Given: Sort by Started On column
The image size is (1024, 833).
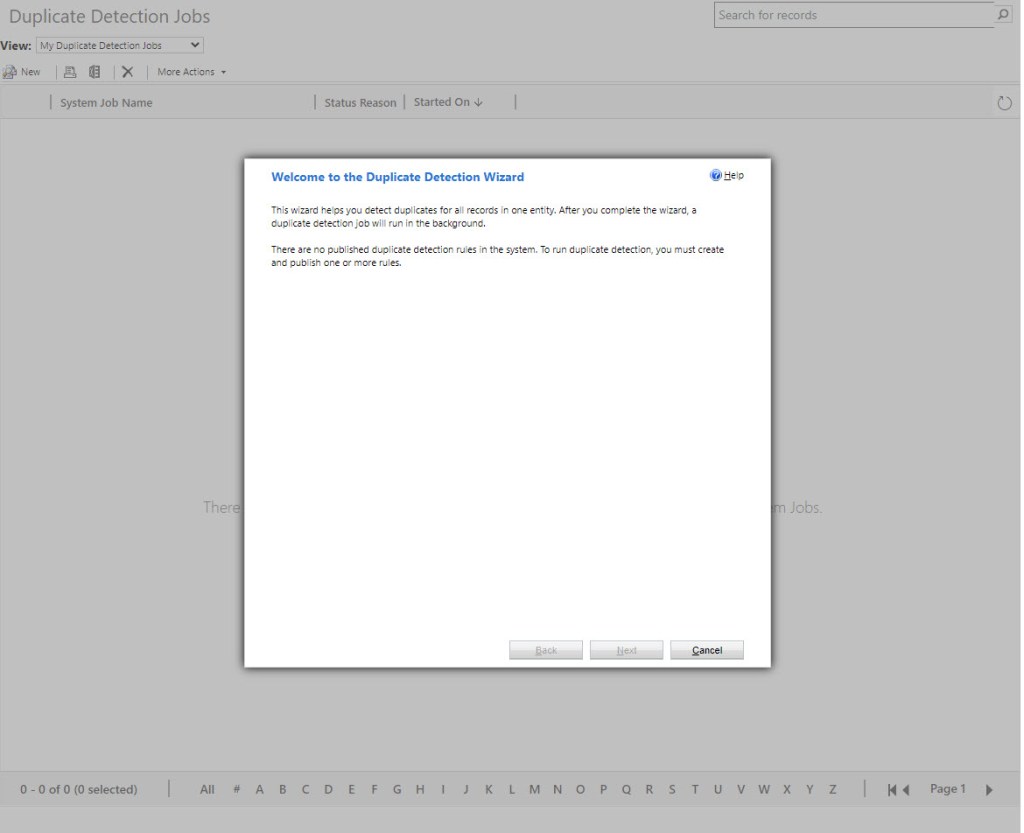Looking at the screenshot, I should pos(447,102).
